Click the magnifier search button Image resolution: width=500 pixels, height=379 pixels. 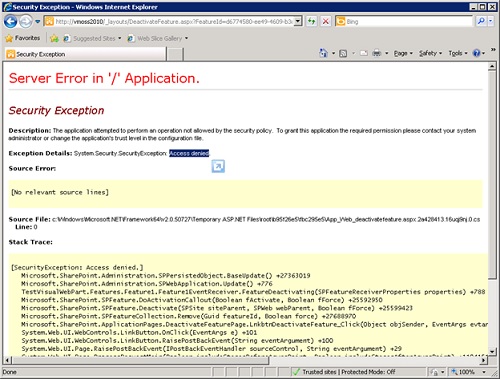[481, 22]
